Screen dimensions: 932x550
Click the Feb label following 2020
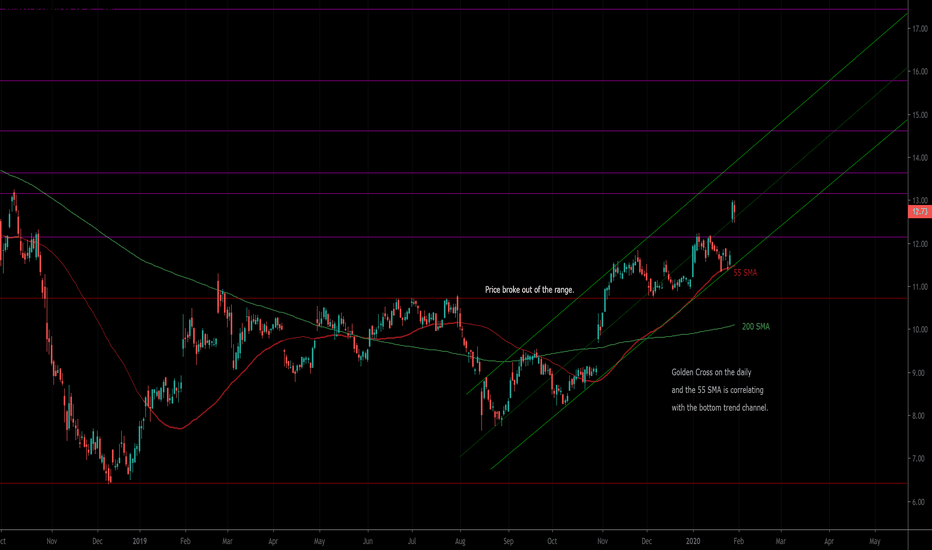coord(738,541)
